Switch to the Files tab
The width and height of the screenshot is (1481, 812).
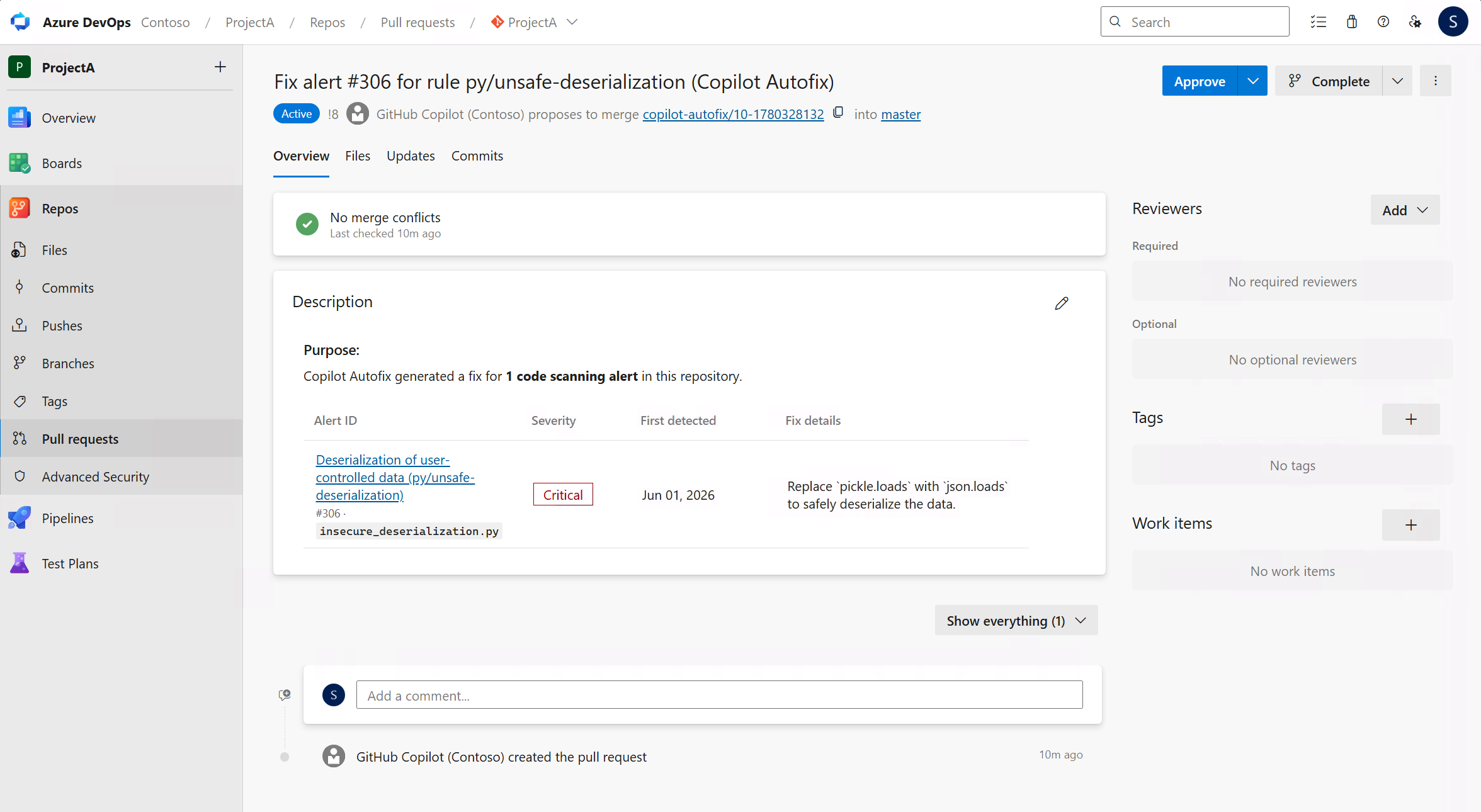tap(358, 156)
